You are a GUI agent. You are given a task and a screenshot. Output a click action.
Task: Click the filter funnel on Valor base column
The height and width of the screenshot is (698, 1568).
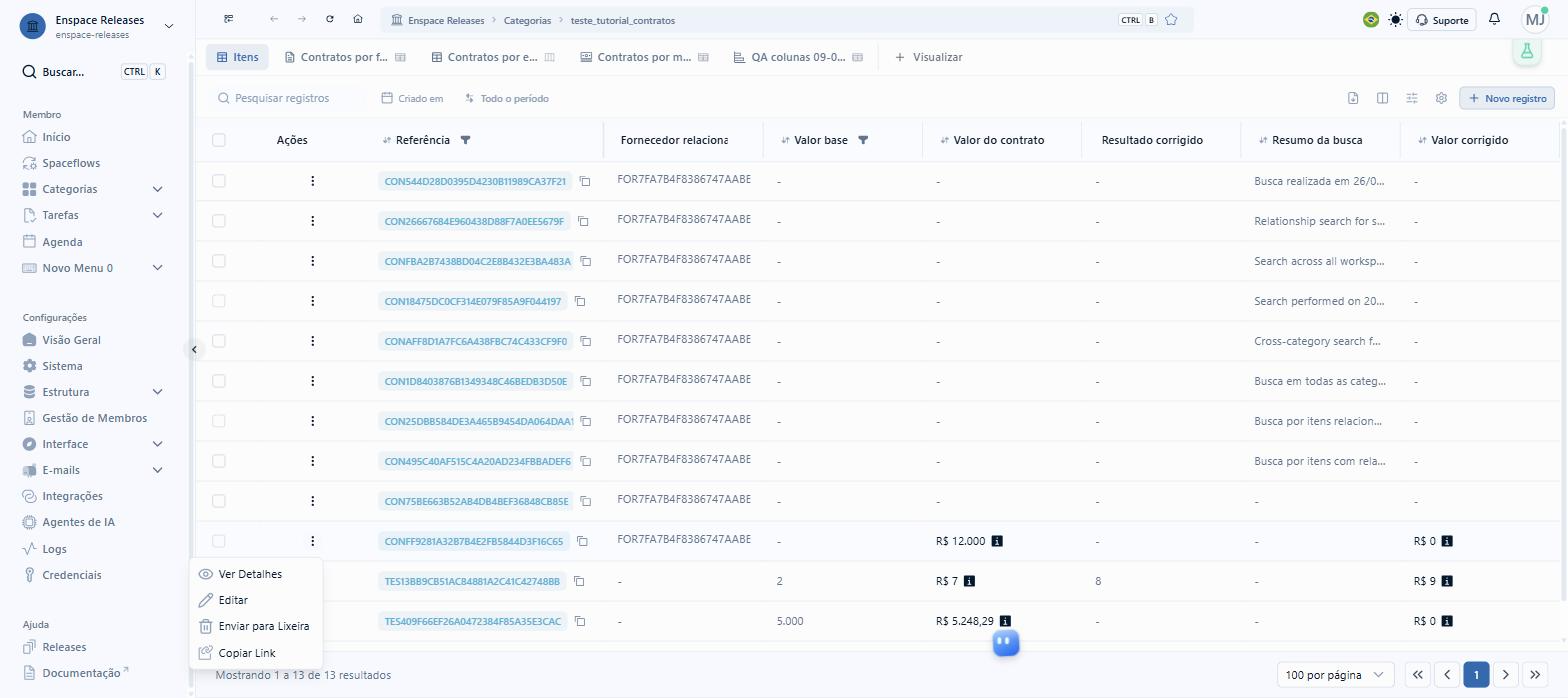pyautogui.click(x=863, y=140)
